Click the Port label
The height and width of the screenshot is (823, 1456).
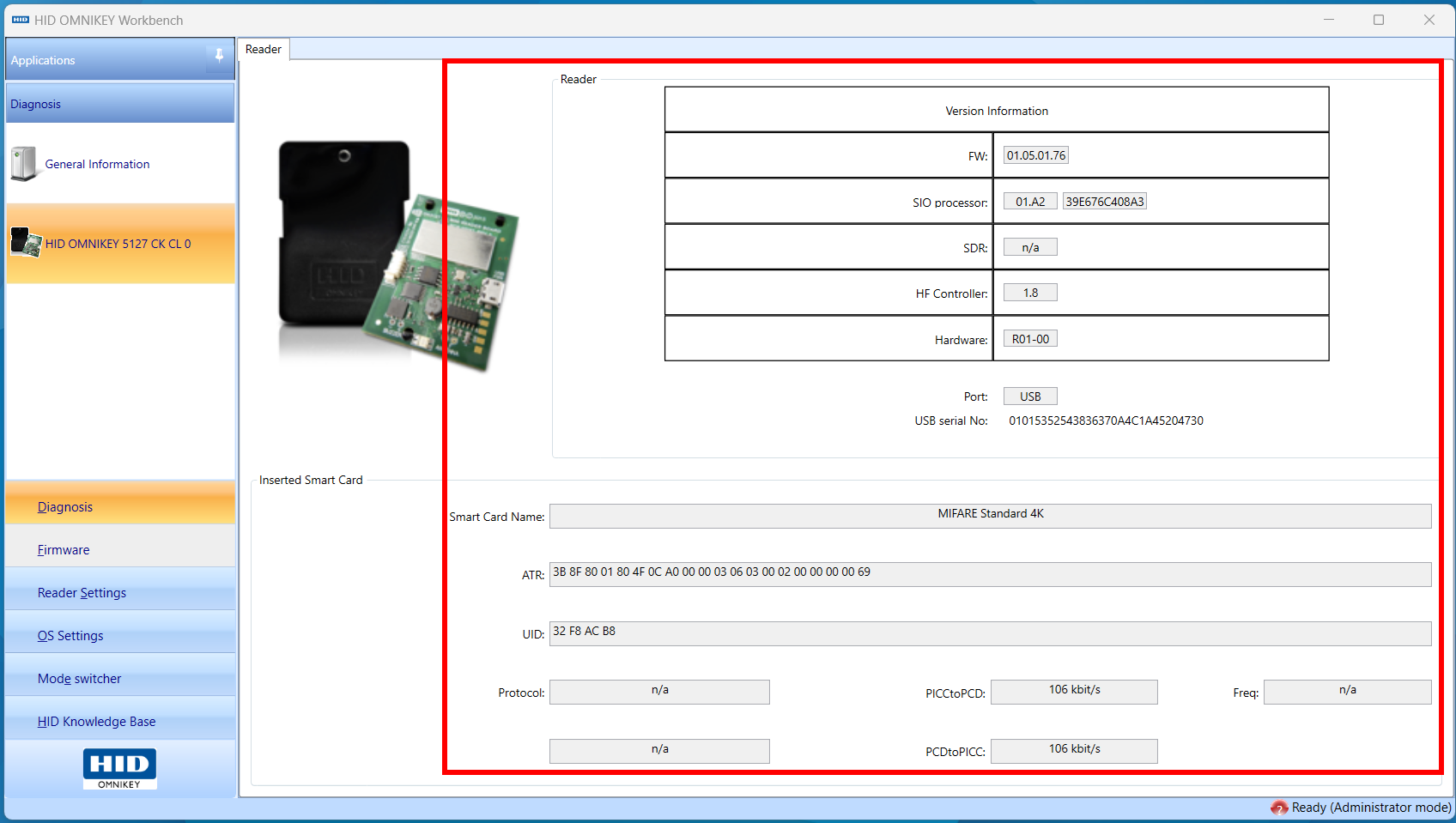tap(975, 396)
